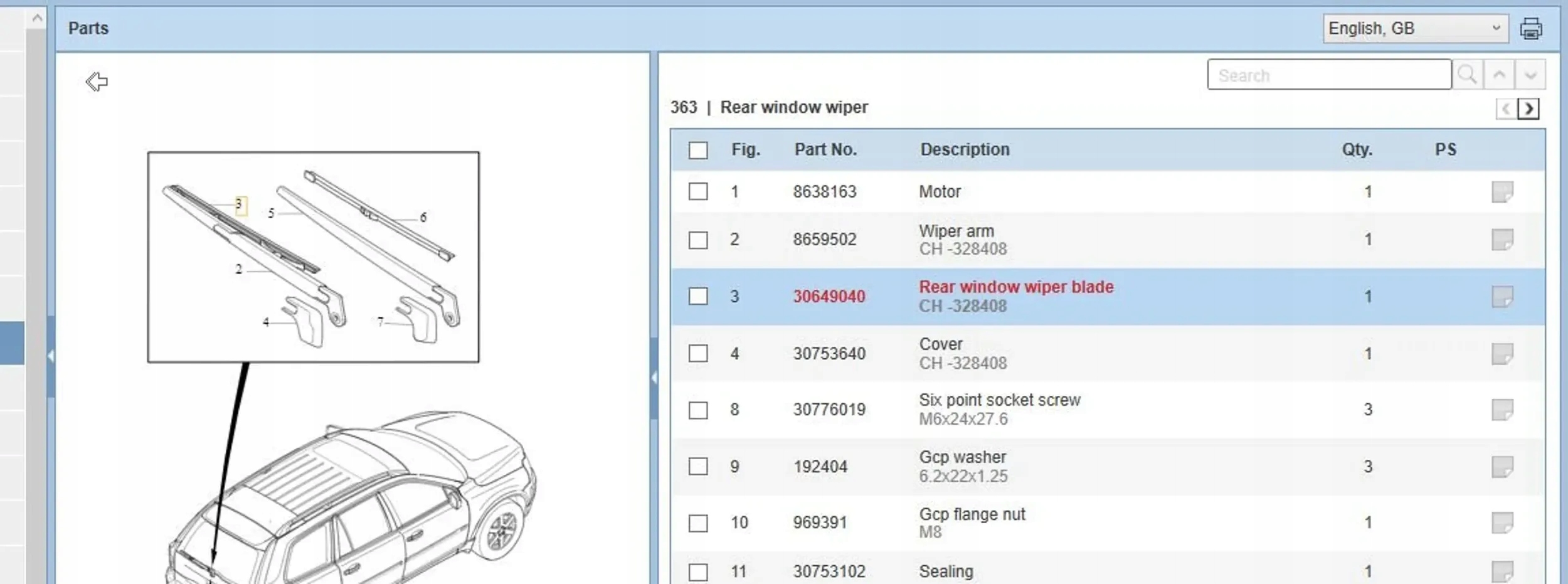The height and width of the screenshot is (584, 1568).
Task: Click callout 5 in the wiper diagram
Action: point(271,213)
